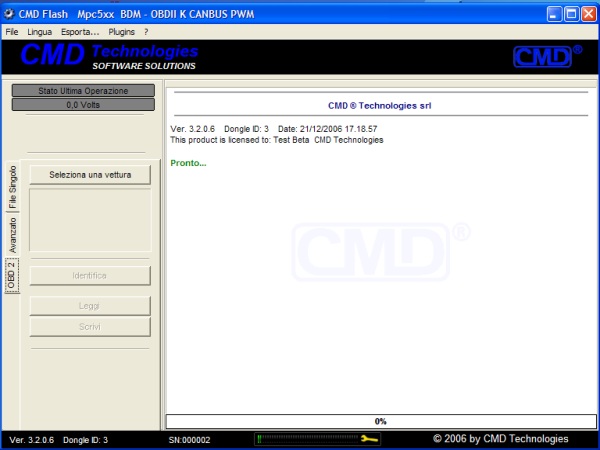
Task: Click the CMD registered logo in banner
Action: (547, 56)
